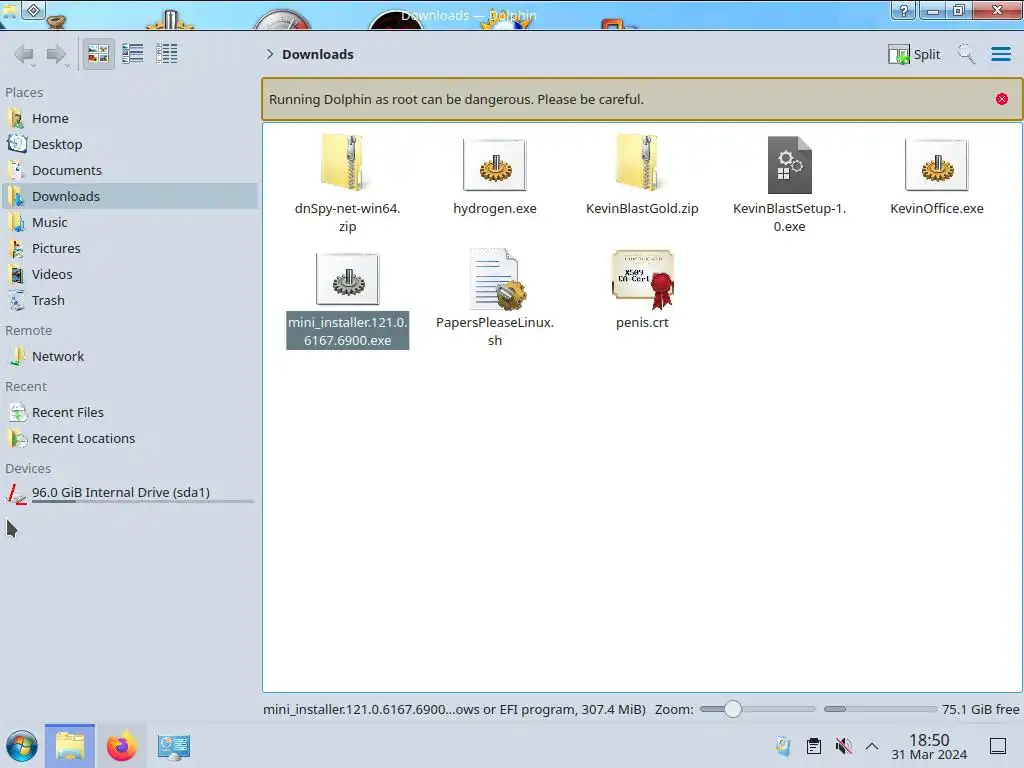Image resolution: width=1024 pixels, height=768 pixels.
Task: Open the window menu icon in title bar
Action: (34, 10)
